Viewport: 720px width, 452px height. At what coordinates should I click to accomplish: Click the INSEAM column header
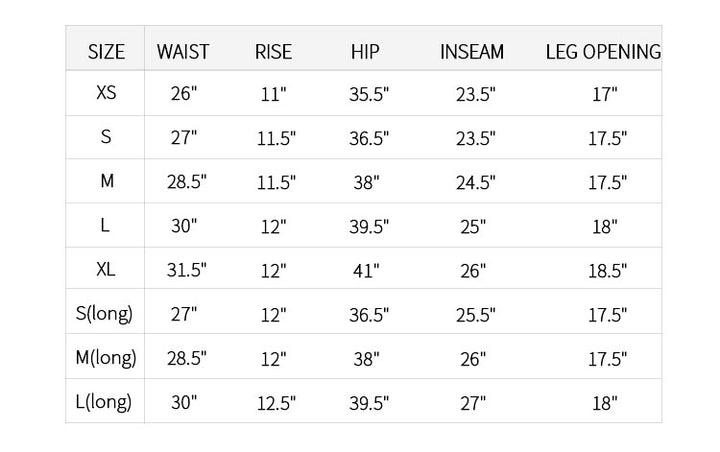pos(472,52)
